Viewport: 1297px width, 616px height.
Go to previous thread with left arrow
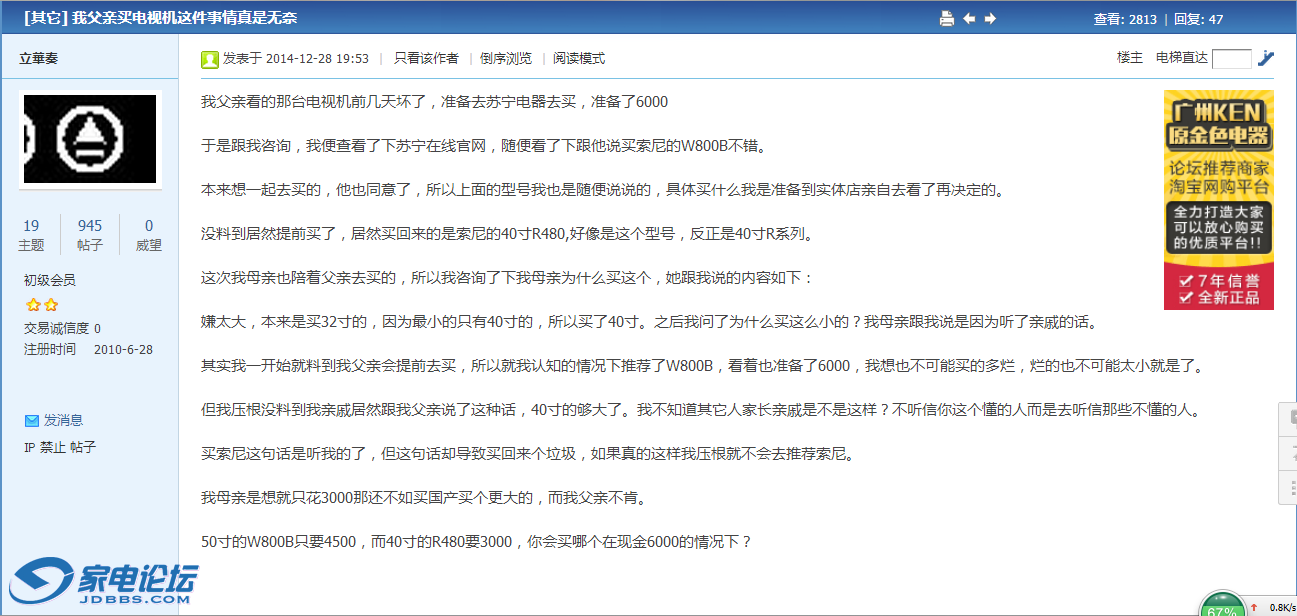click(969, 18)
